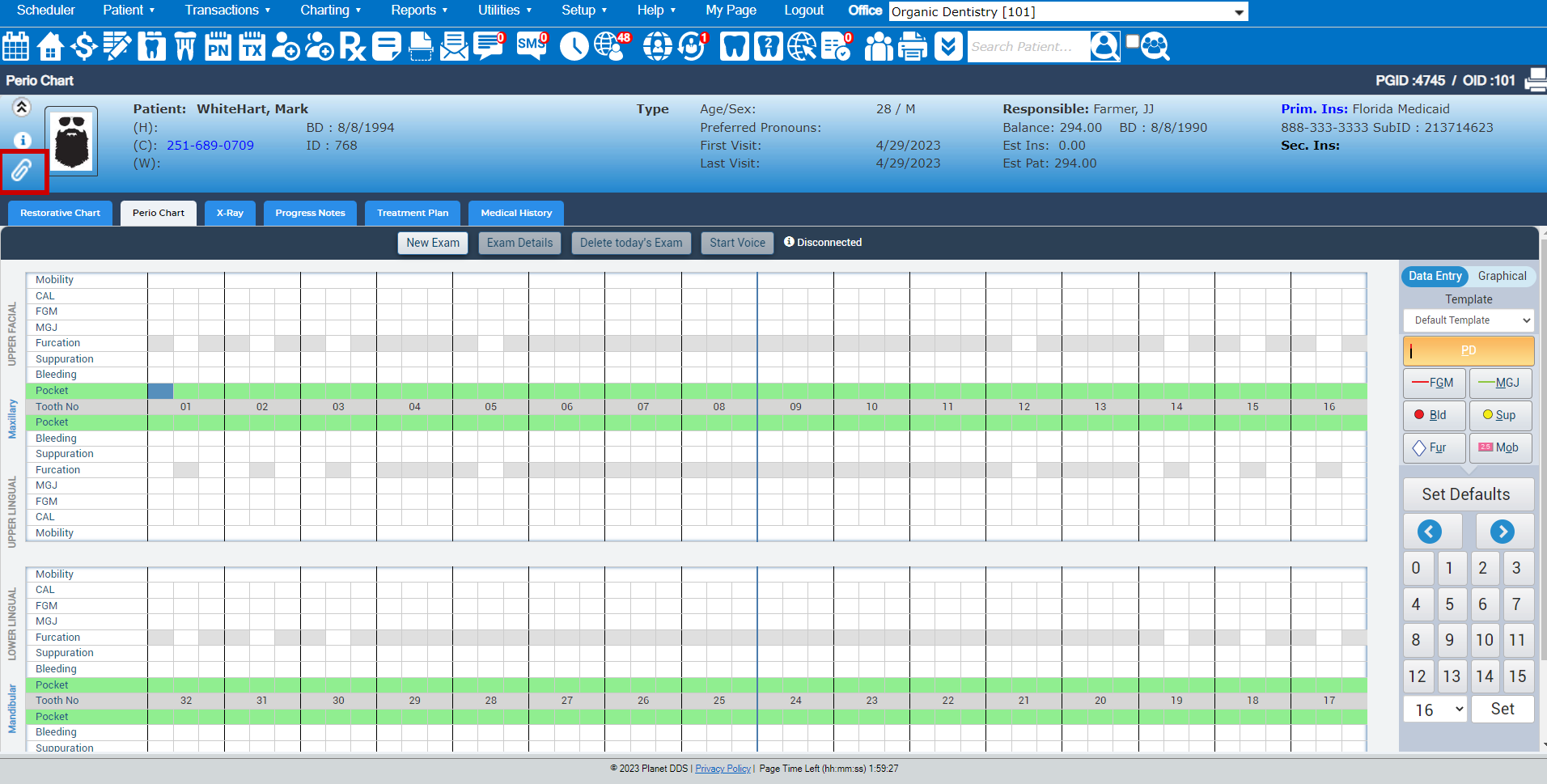The height and width of the screenshot is (784, 1547).
Task: Open the paperclip attachments icon
Action: click(x=22, y=170)
